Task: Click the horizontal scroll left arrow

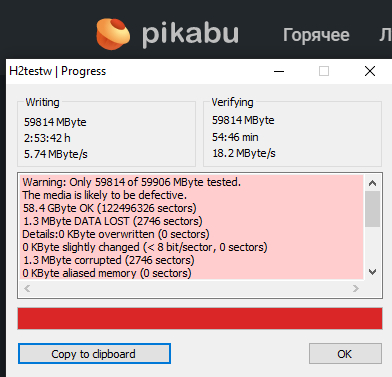Action: coord(27,288)
